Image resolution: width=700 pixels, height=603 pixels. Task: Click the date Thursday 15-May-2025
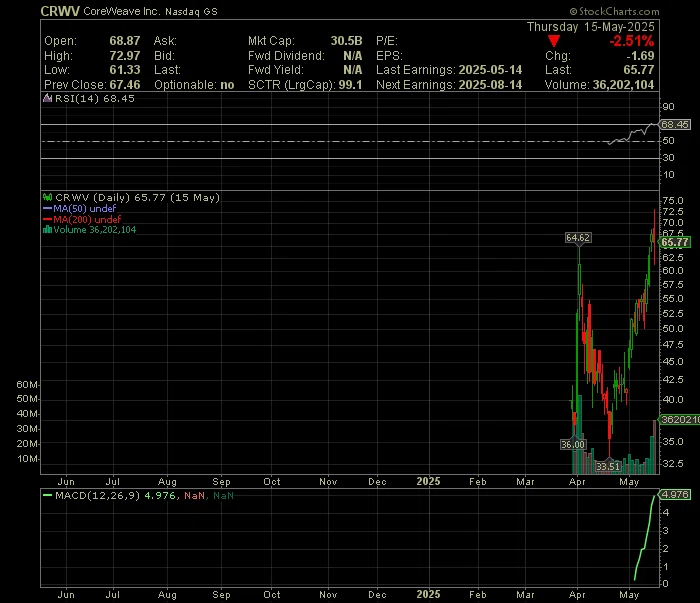pos(591,27)
